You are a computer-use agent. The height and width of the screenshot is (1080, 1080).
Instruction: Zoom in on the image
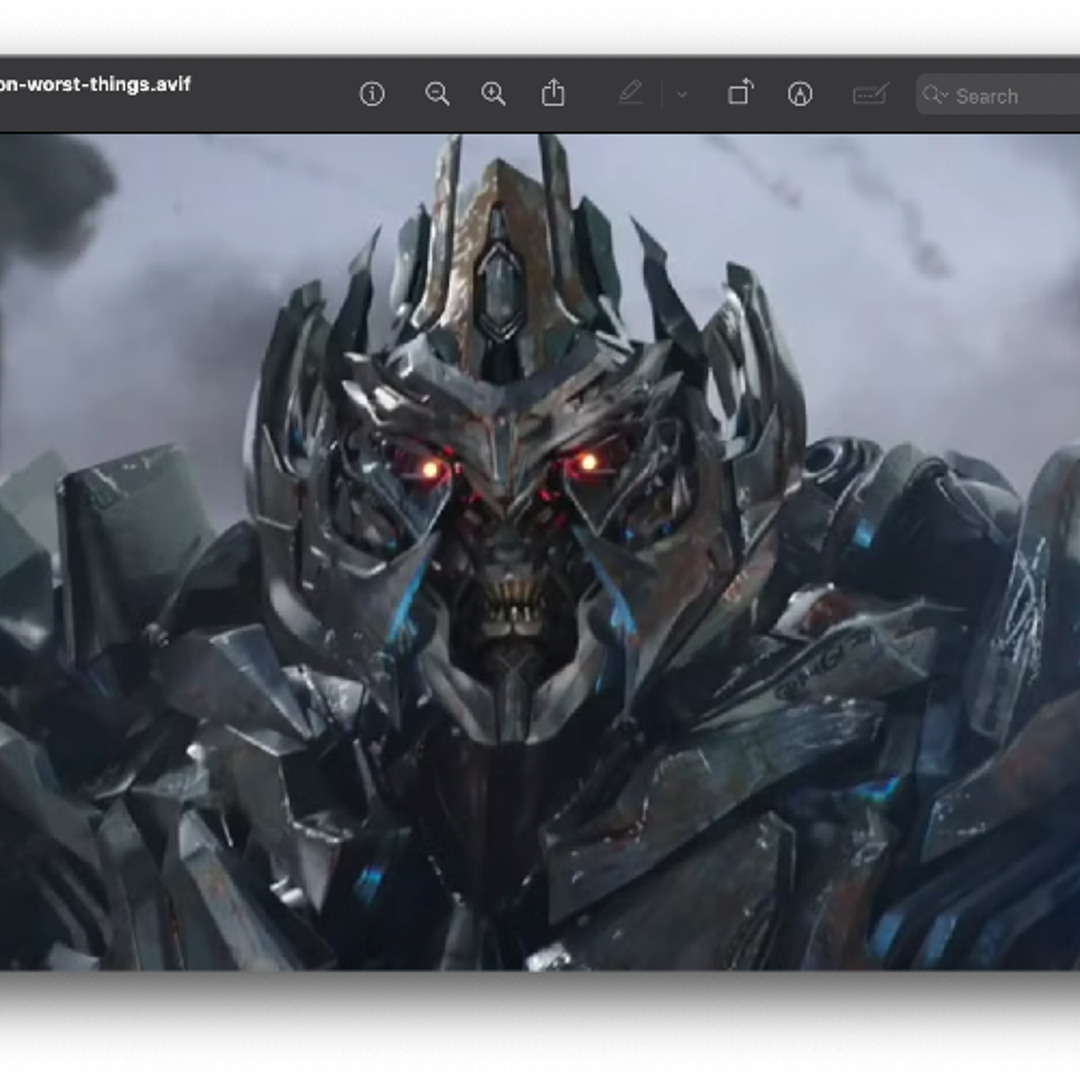[x=493, y=94]
